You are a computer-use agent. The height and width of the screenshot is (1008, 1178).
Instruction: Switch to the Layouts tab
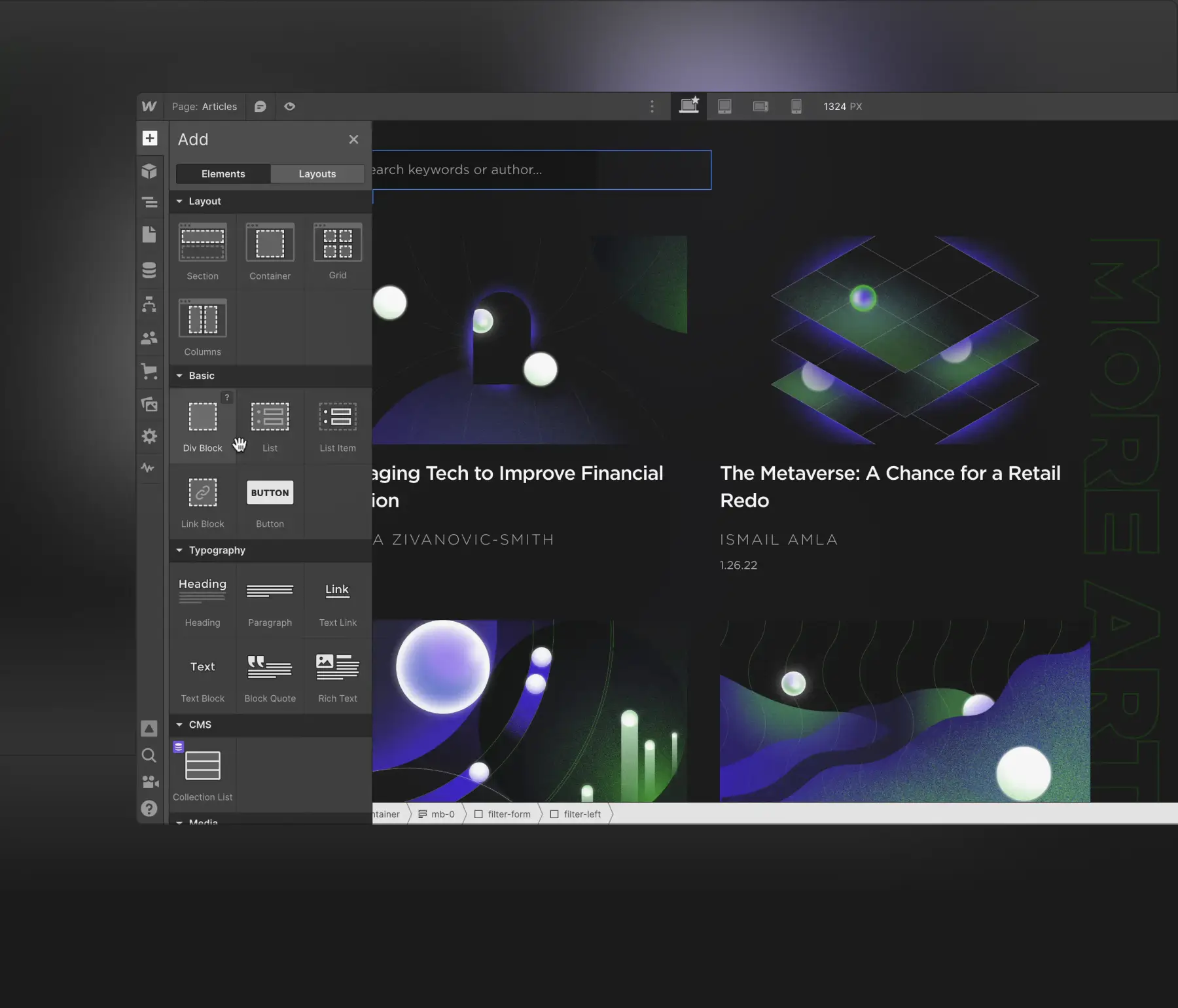(317, 173)
